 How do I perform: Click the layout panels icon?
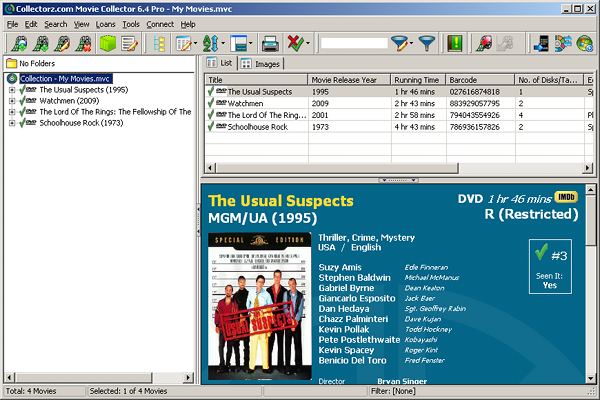tap(238, 44)
